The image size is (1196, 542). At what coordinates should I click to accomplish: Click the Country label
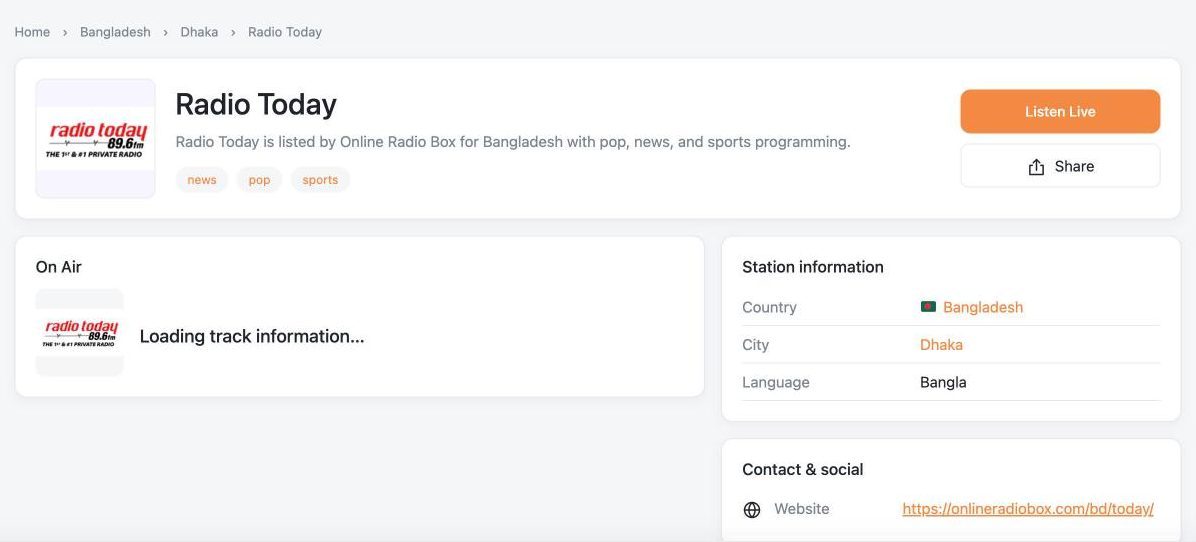pos(769,307)
